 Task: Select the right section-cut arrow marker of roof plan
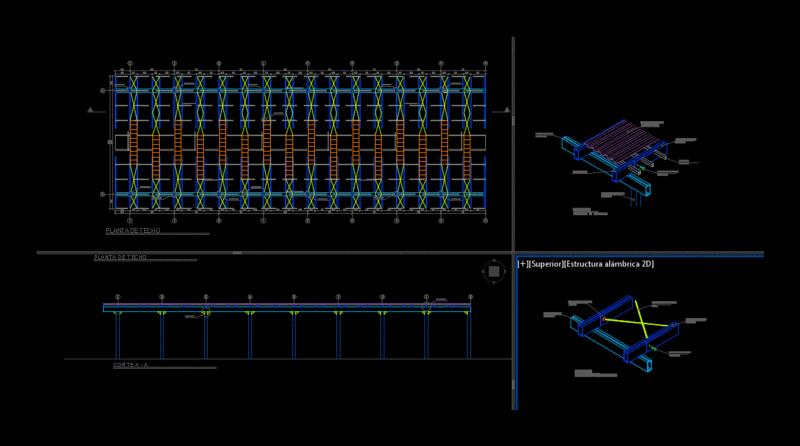coord(507,110)
